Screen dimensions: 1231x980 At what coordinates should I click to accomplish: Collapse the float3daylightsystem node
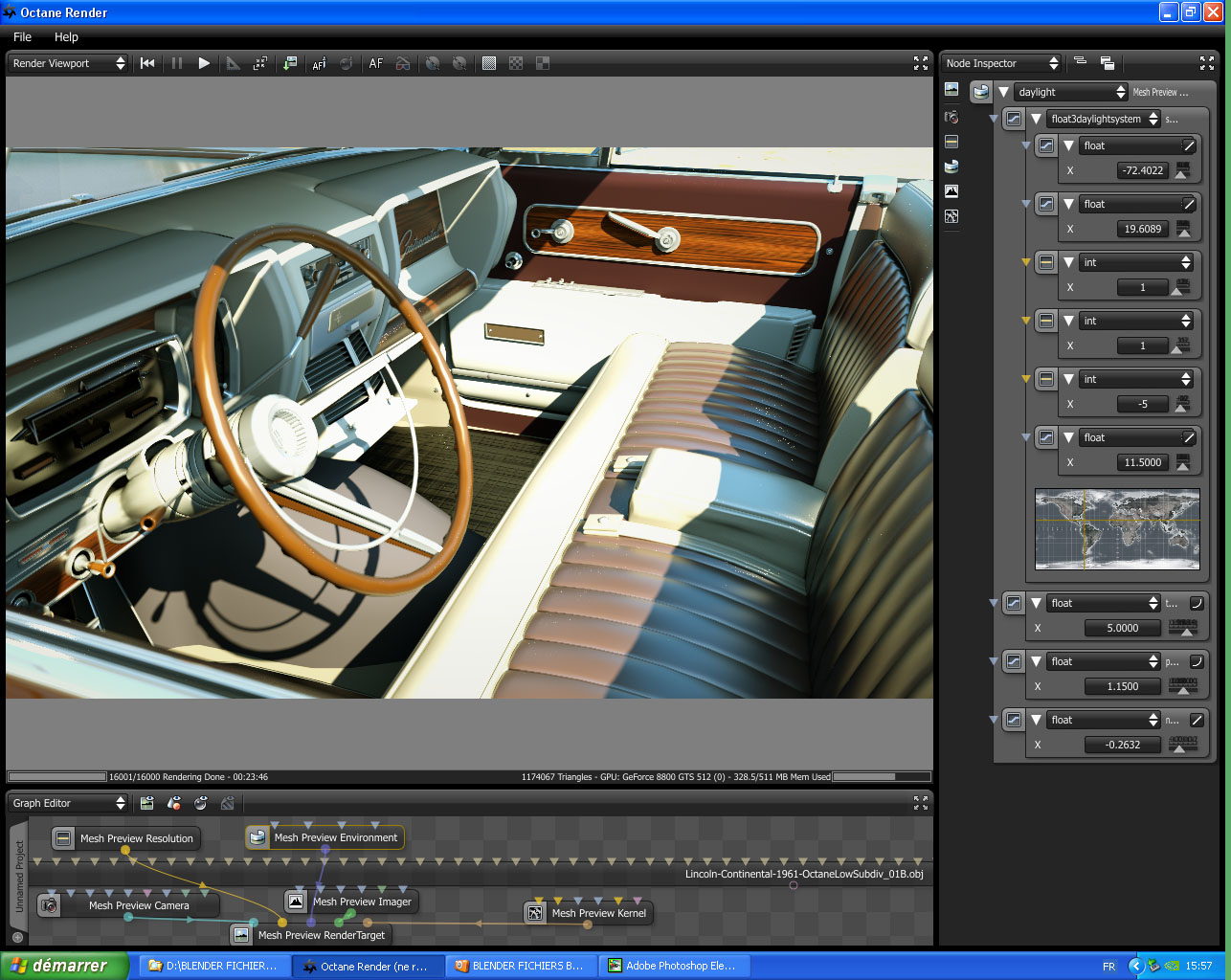[x=1036, y=119]
